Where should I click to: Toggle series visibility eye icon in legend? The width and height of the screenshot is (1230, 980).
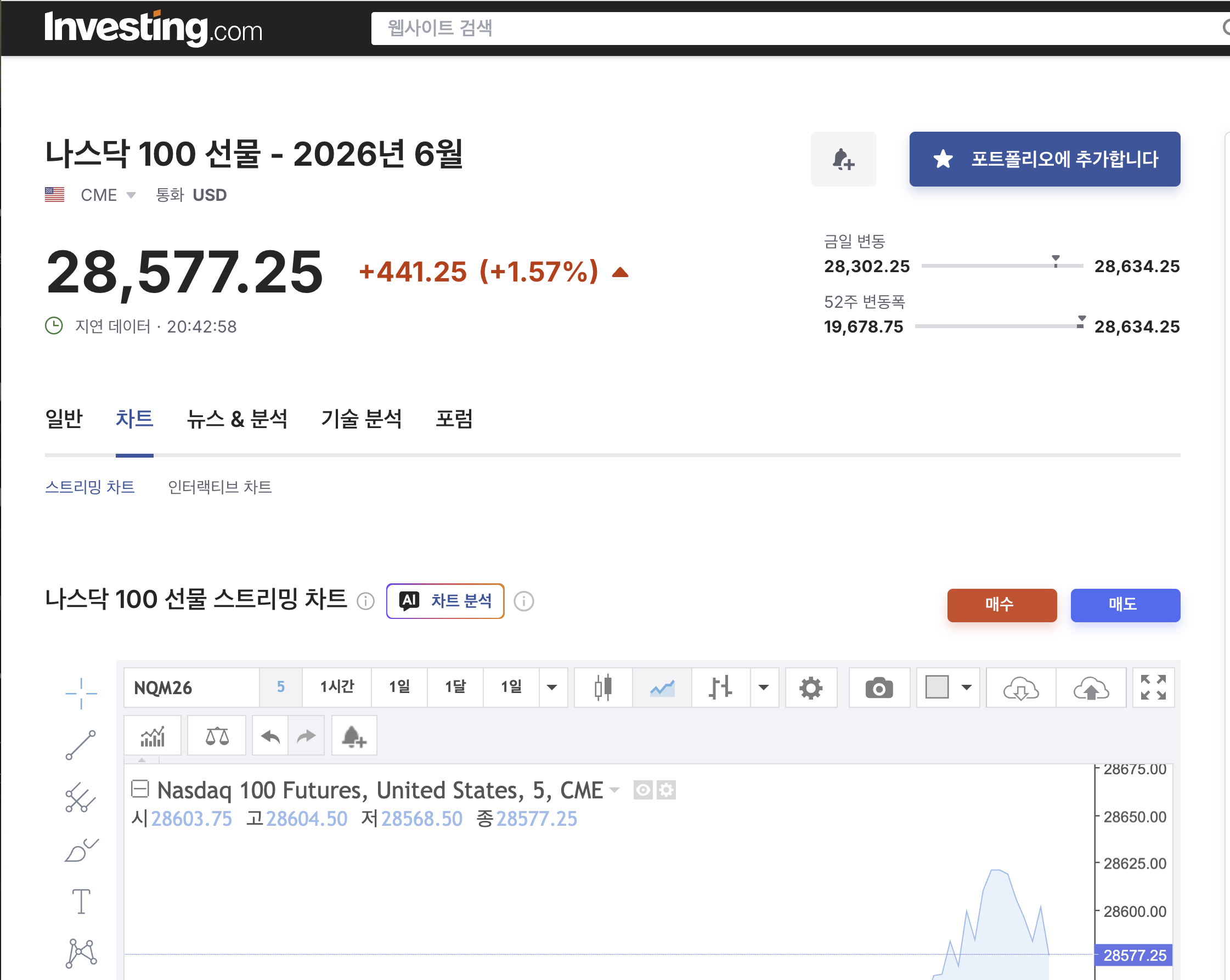point(643,790)
